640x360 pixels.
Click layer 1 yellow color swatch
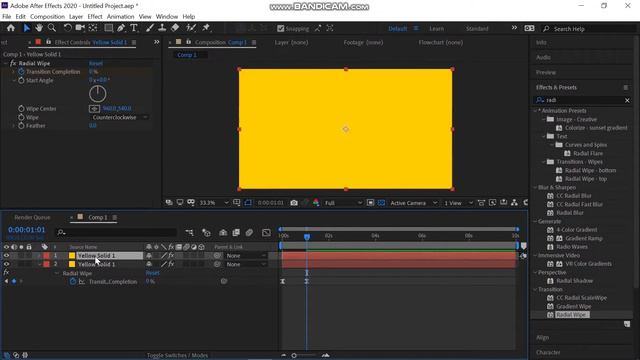(72, 256)
